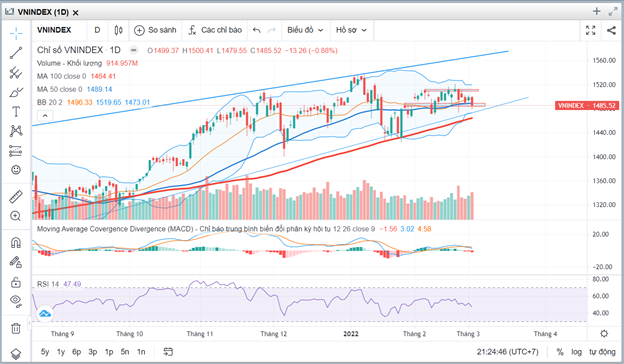Click the BB 20 2 indicator label

(50, 103)
